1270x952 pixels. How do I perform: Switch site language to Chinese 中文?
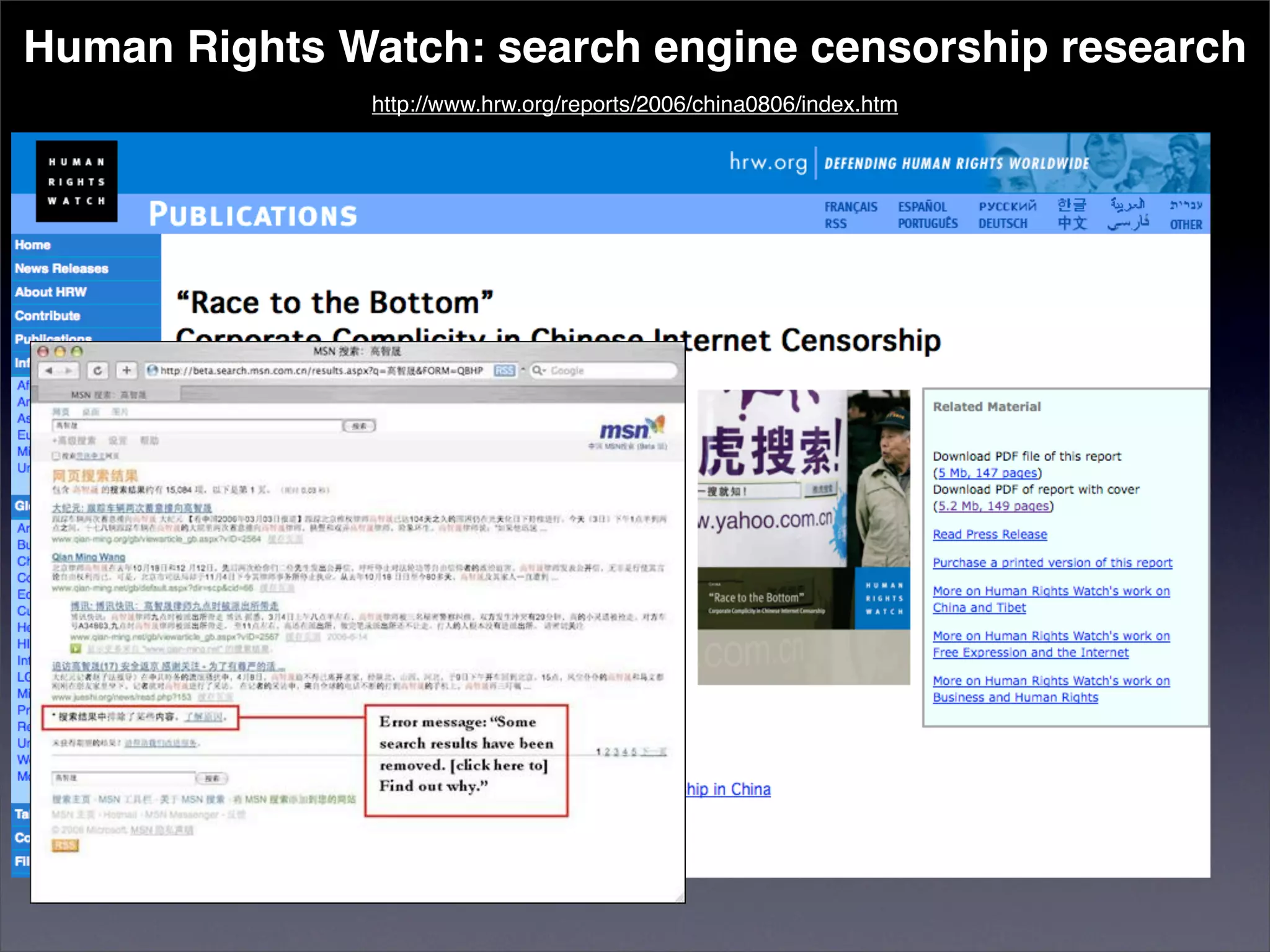pyautogui.click(x=1072, y=223)
